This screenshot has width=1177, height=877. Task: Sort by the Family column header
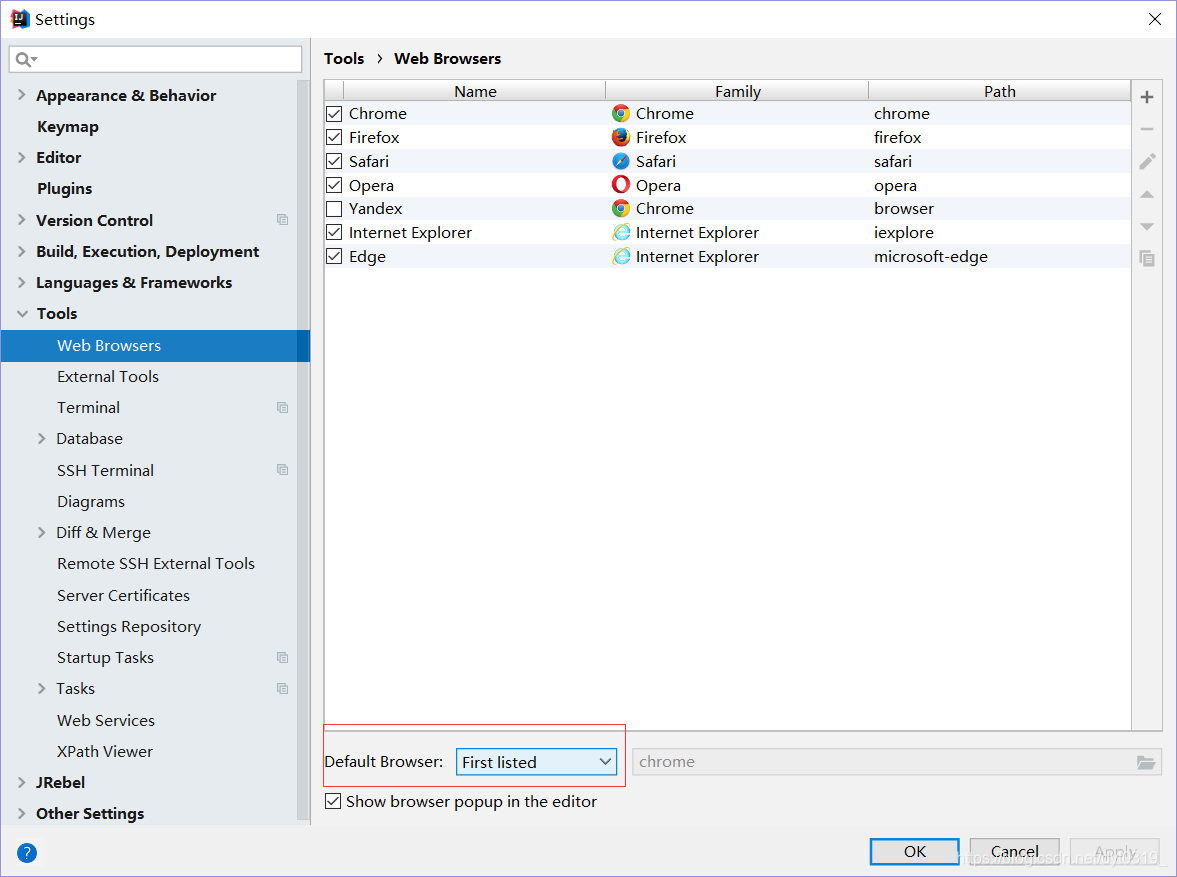737,91
